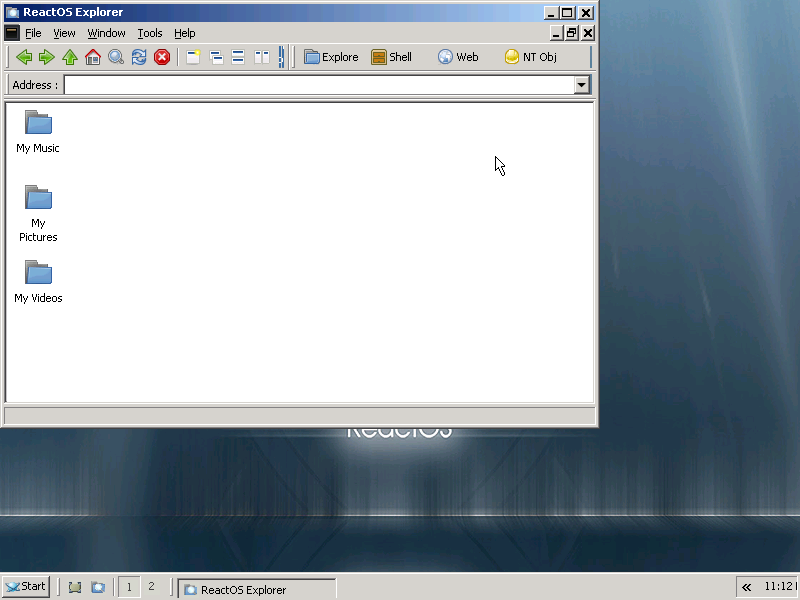Open the Help menu

185,33
